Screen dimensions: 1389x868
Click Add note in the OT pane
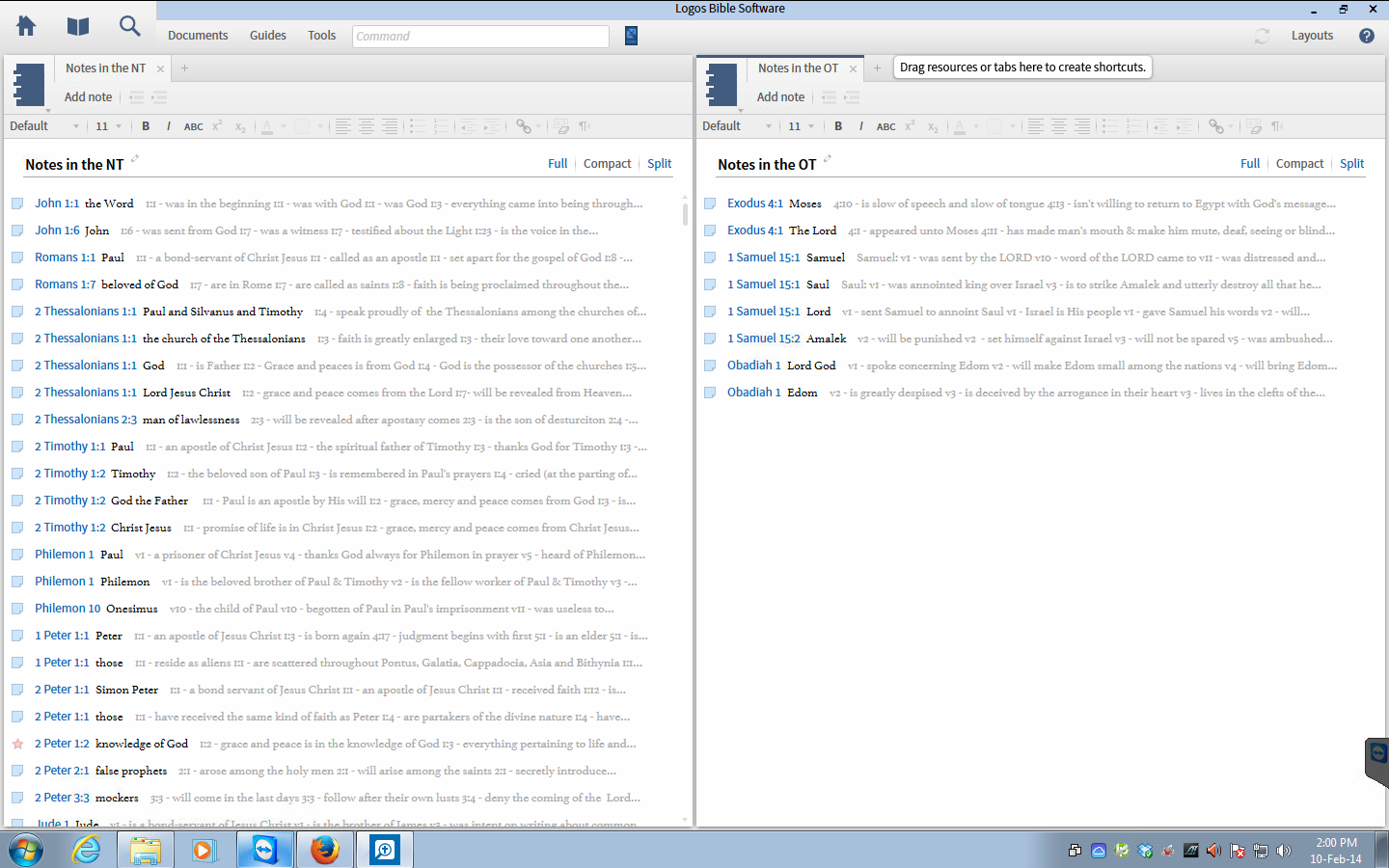point(780,97)
